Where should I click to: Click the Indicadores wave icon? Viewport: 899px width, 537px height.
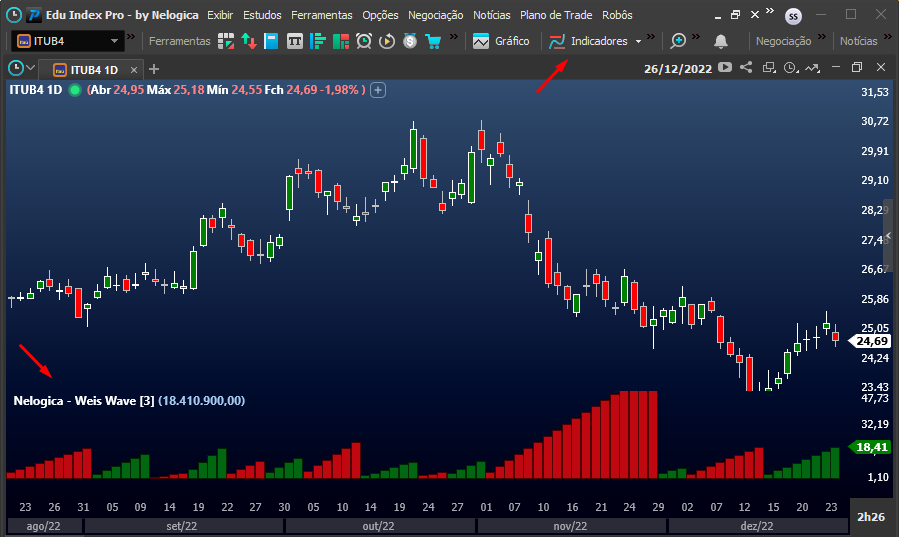[x=557, y=41]
